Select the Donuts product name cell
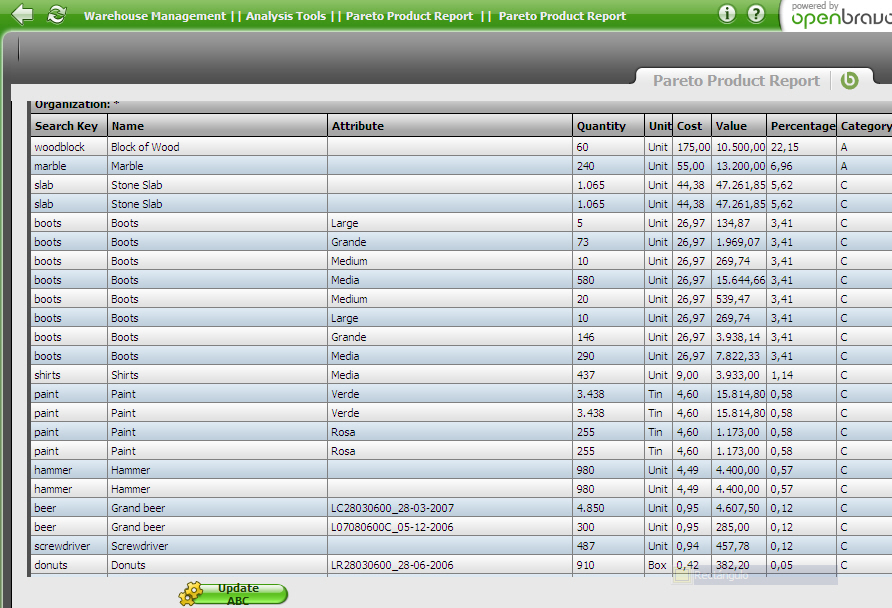This screenshot has width=892, height=608. [x=128, y=565]
